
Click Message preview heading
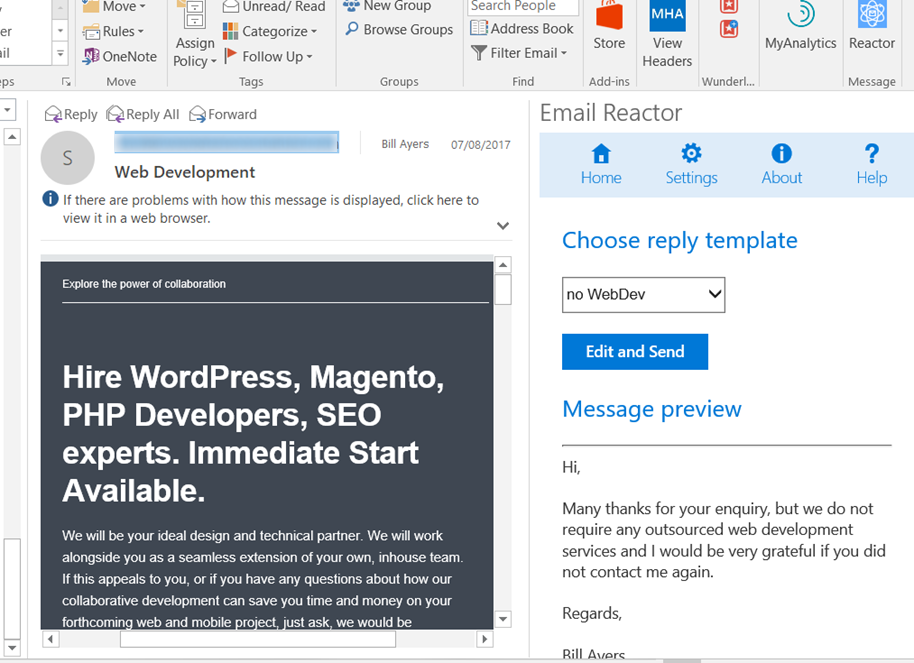652,409
